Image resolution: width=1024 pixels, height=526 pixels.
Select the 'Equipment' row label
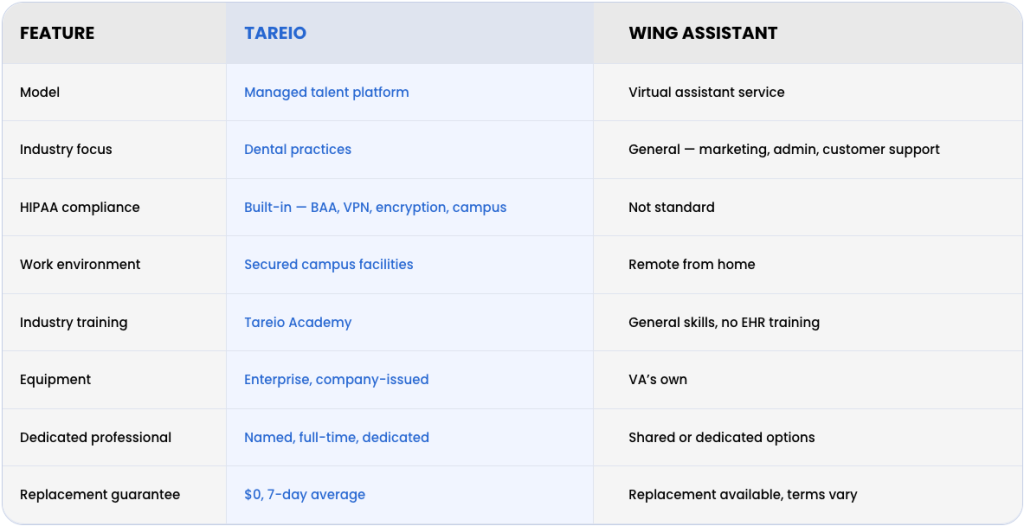point(56,379)
